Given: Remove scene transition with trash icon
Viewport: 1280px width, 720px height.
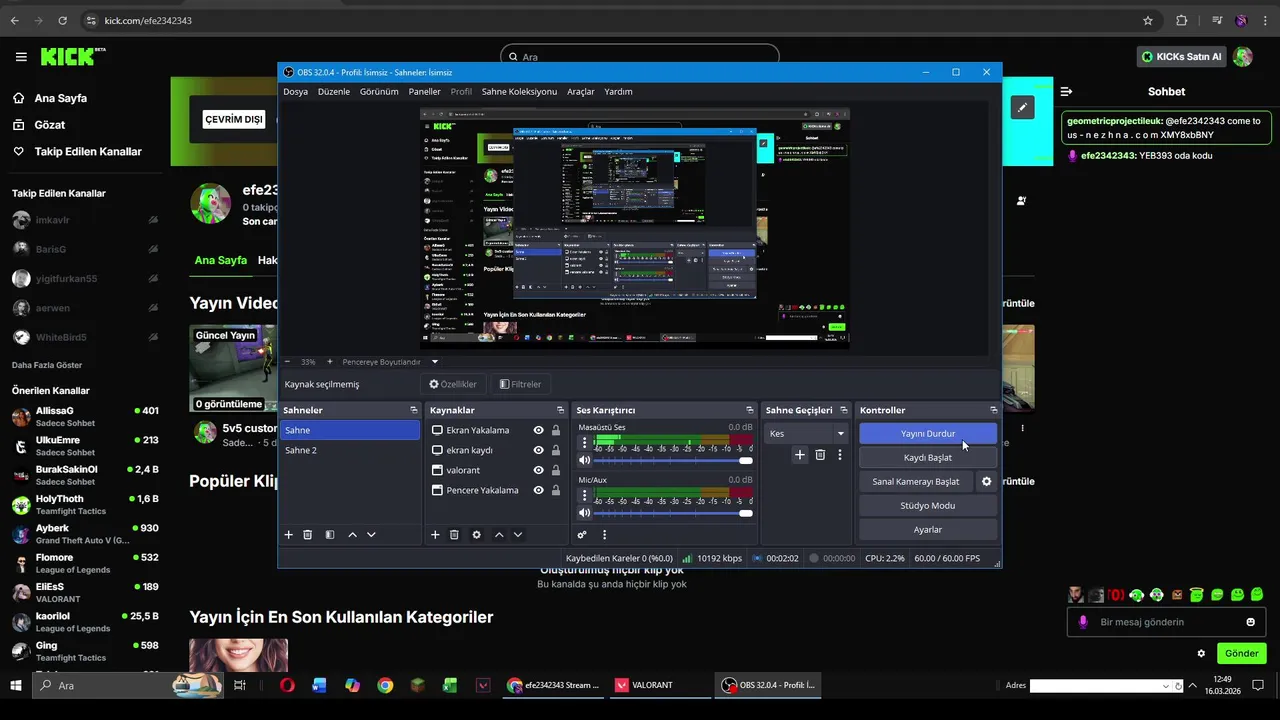Looking at the screenshot, I should tap(820, 455).
